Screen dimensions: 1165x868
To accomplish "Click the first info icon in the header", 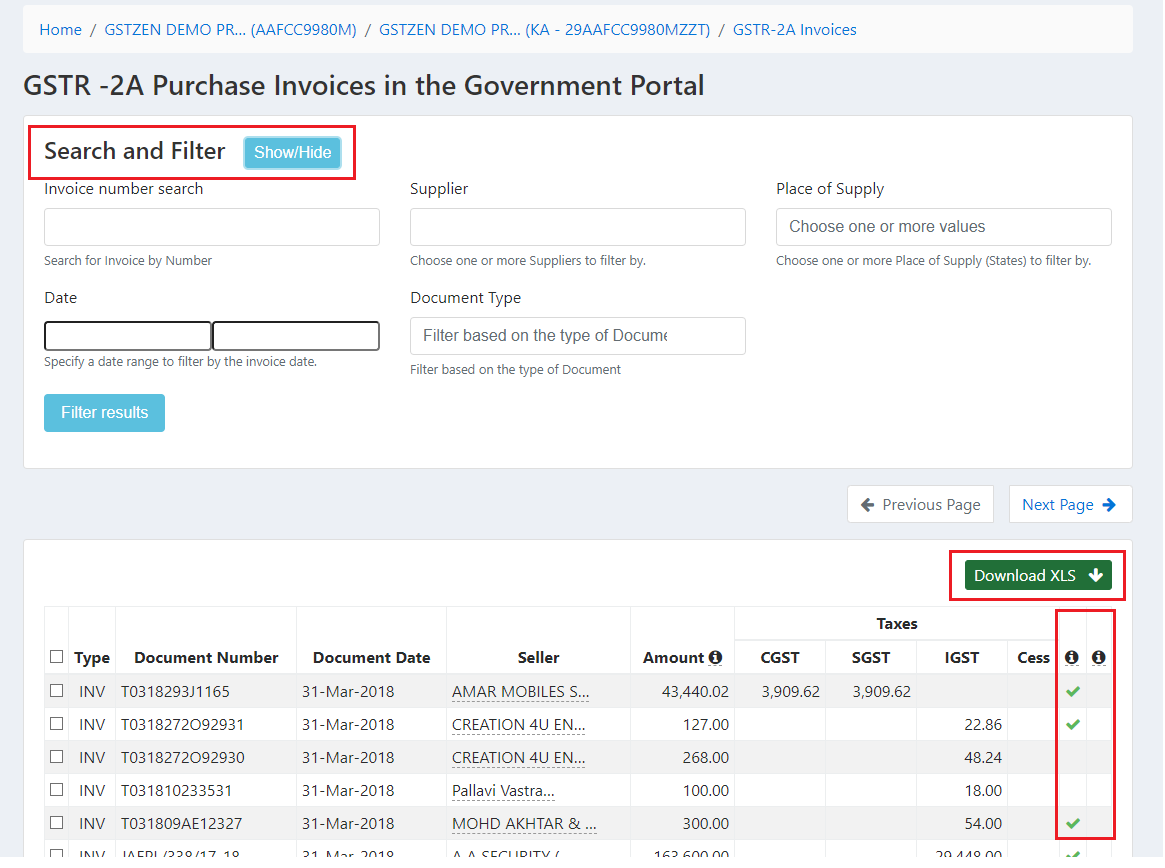I will [x=1071, y=657].
